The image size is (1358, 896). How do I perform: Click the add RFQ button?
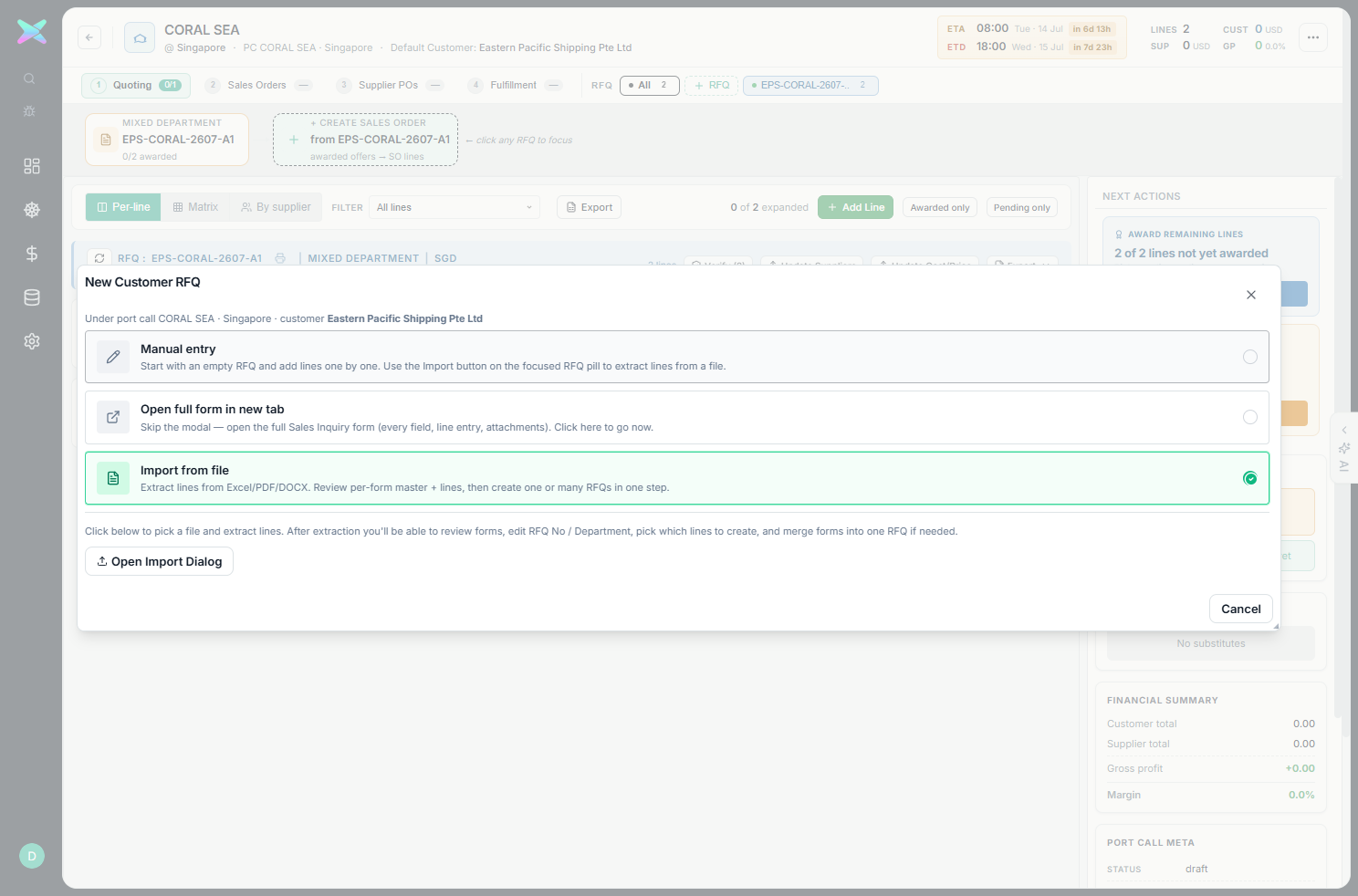[x=712, y=85]
